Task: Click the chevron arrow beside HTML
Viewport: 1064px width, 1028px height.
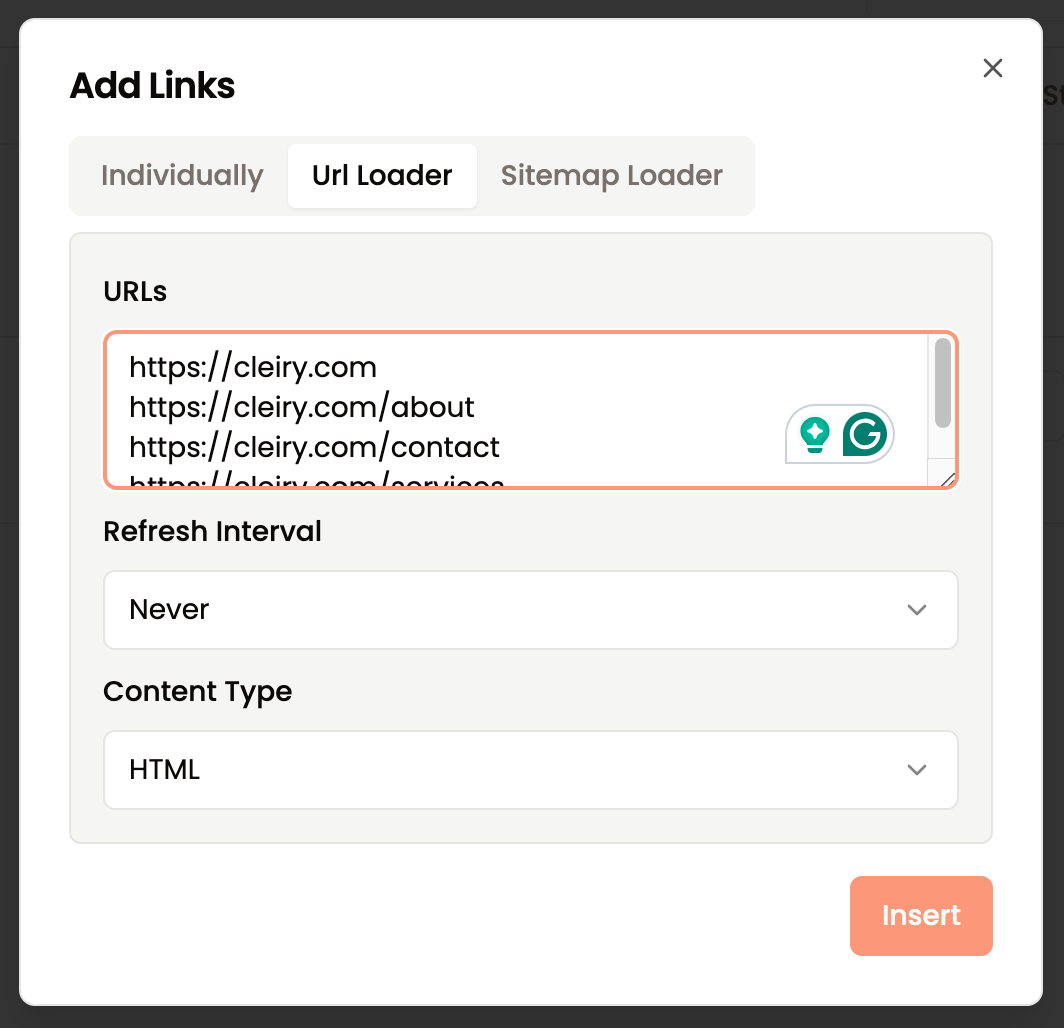Action: pyautogui.click(x=917, y=770)
